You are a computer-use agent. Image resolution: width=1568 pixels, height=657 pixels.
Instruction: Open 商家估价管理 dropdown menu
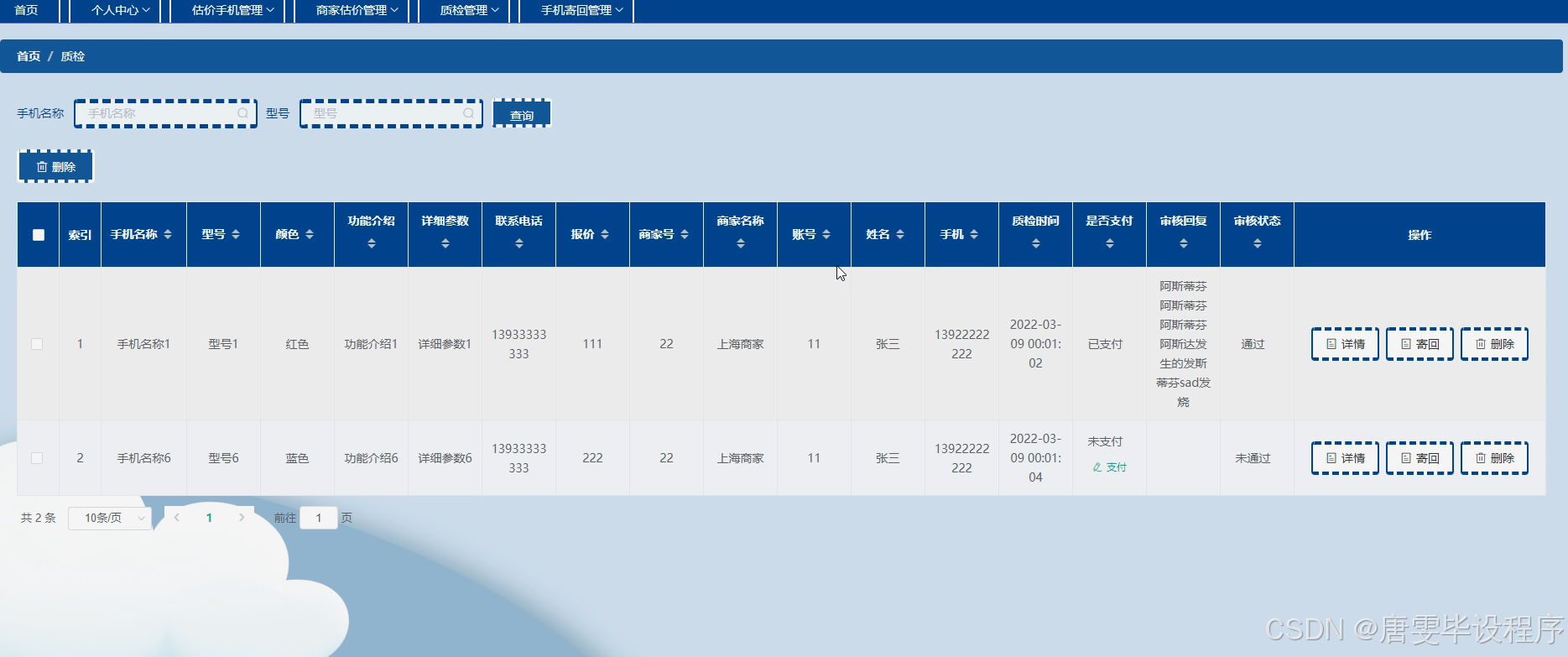pos(357,10)
